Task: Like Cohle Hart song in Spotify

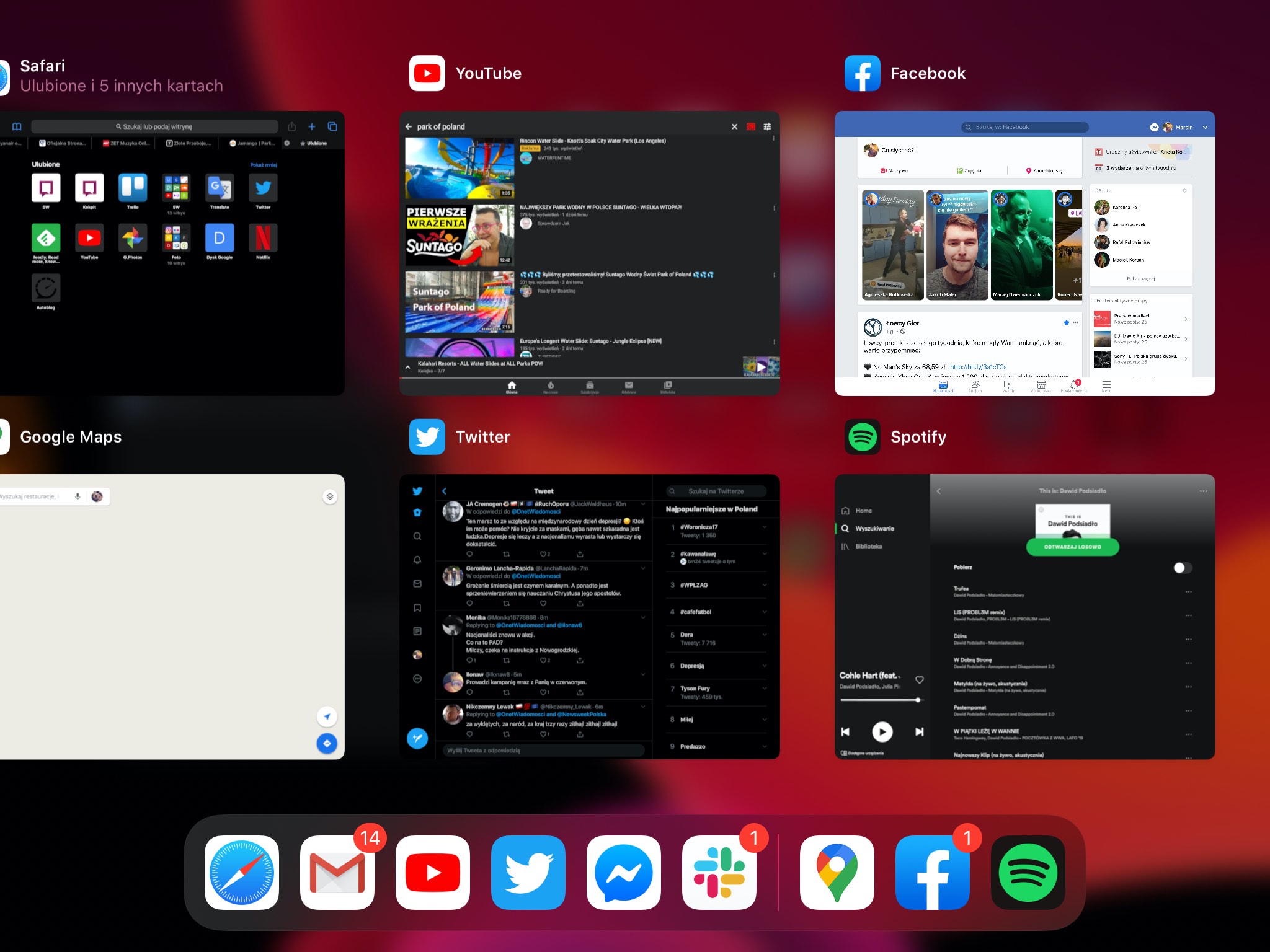Action: 920,680
